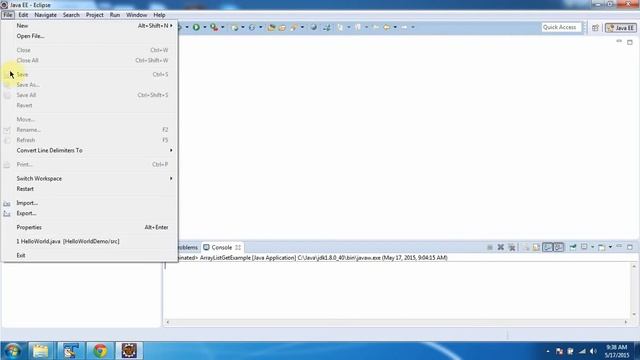
Task: Click the Back navigation arrow icon
Action: [x=386, y=27]
